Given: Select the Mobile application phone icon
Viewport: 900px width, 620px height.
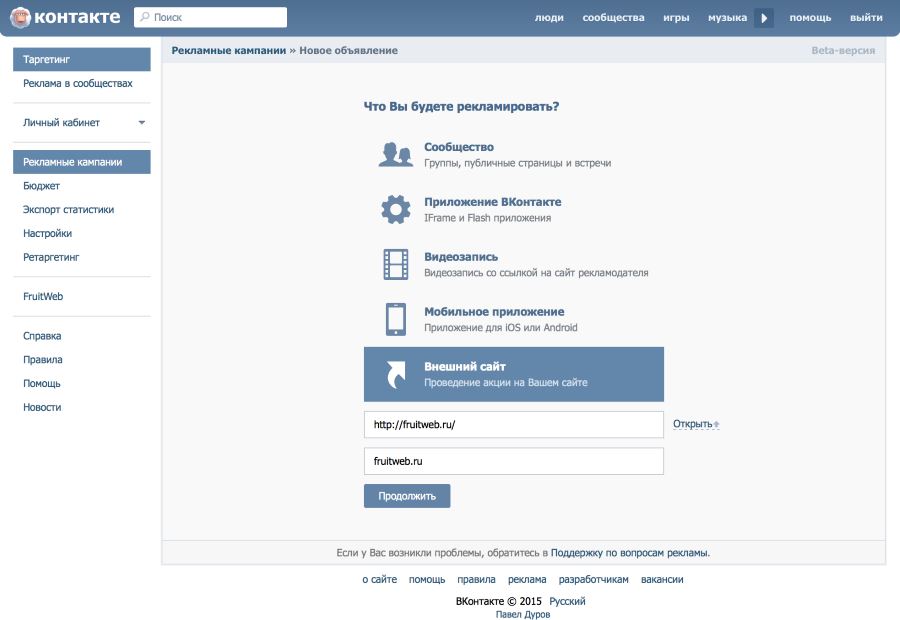Looking at the screenshot, I should point(396,319).
